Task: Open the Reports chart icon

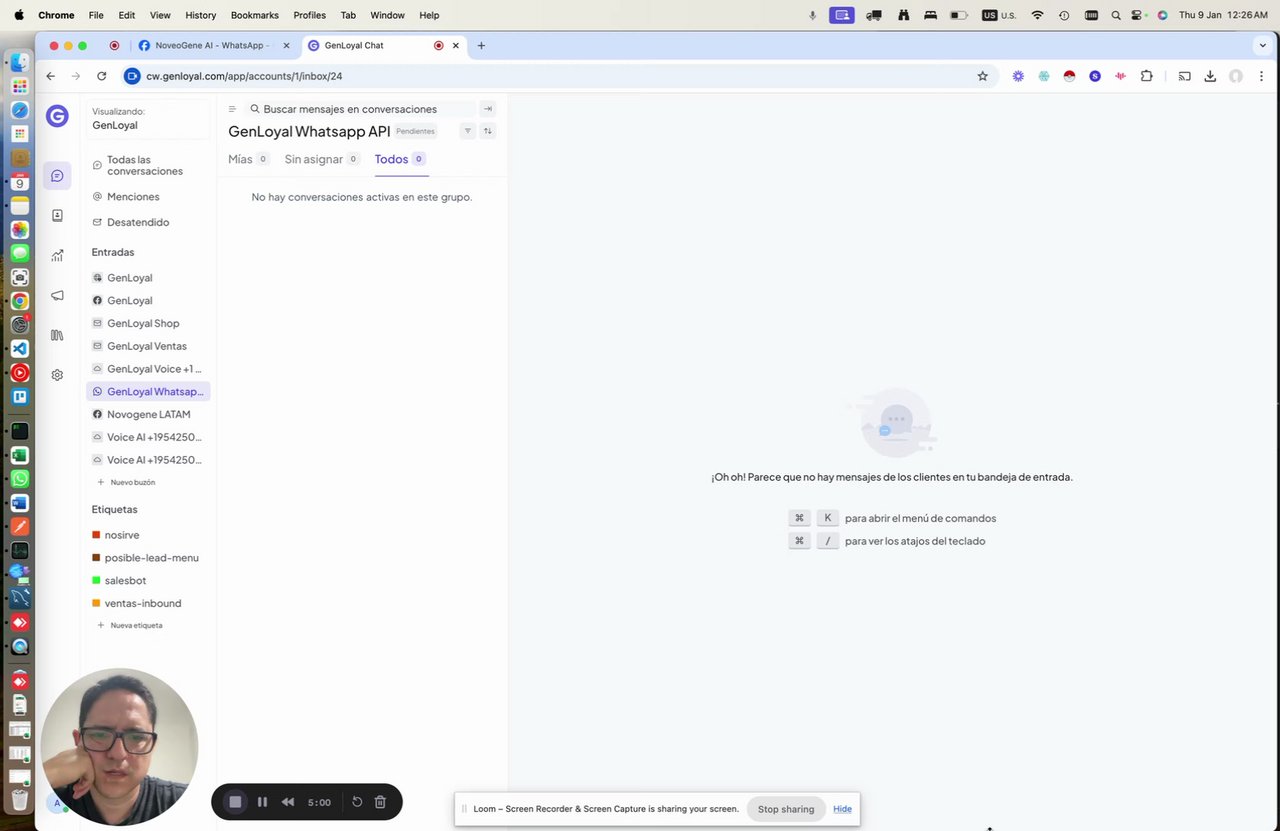Action: point(57,255)
